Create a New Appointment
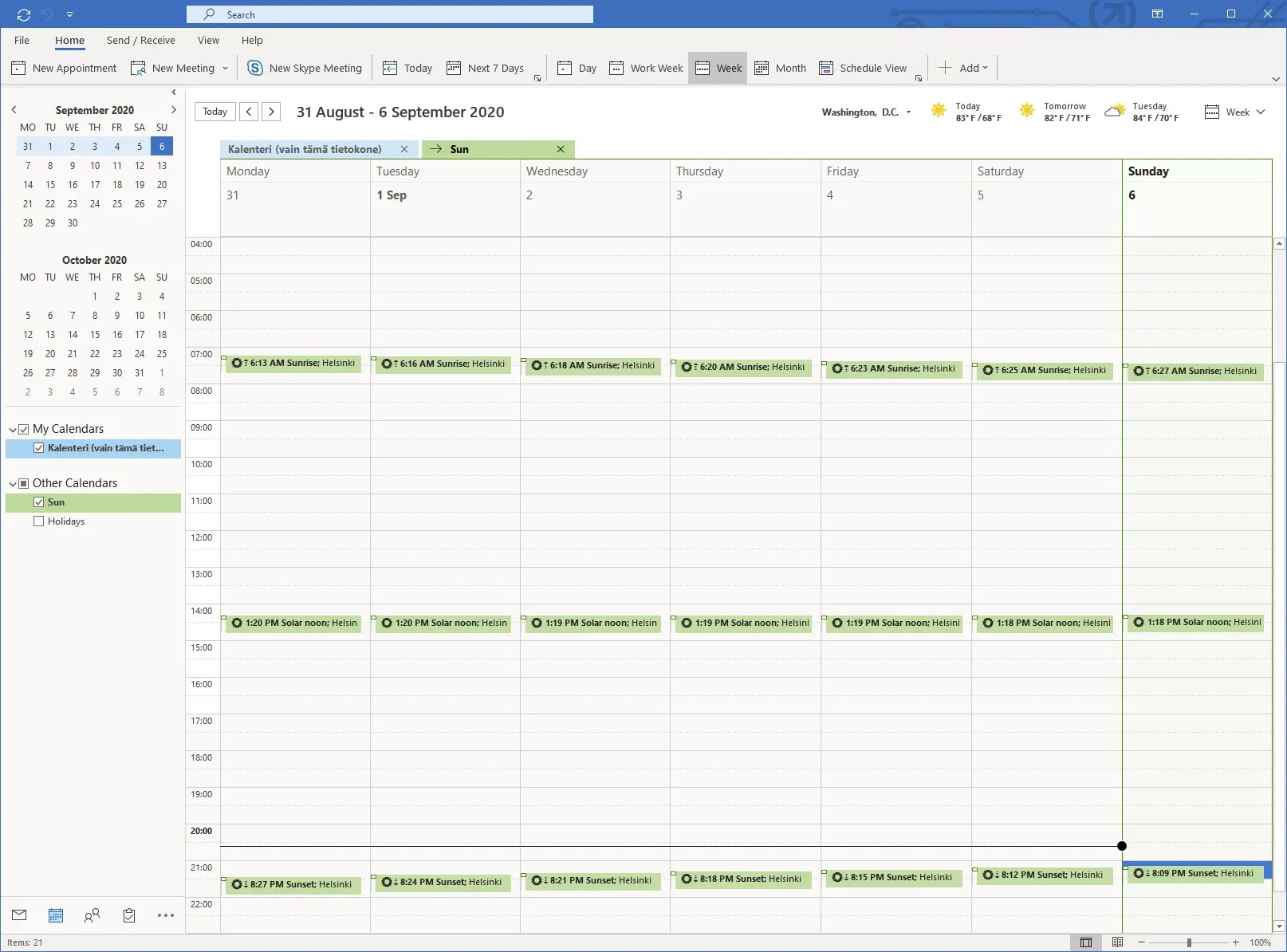 (x=64, y=68)
